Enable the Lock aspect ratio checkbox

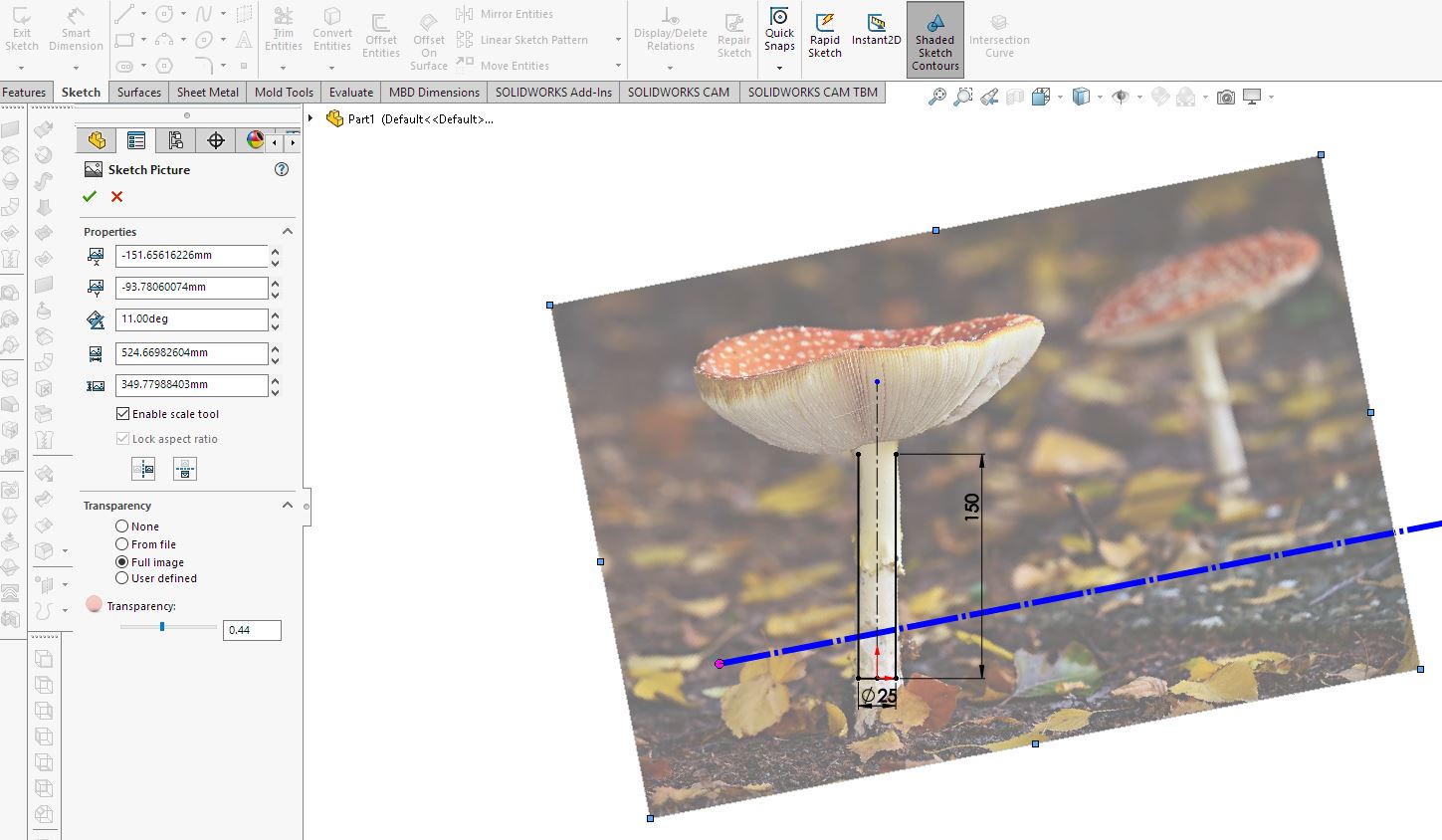pyautogui.click(x=121, y=438)
